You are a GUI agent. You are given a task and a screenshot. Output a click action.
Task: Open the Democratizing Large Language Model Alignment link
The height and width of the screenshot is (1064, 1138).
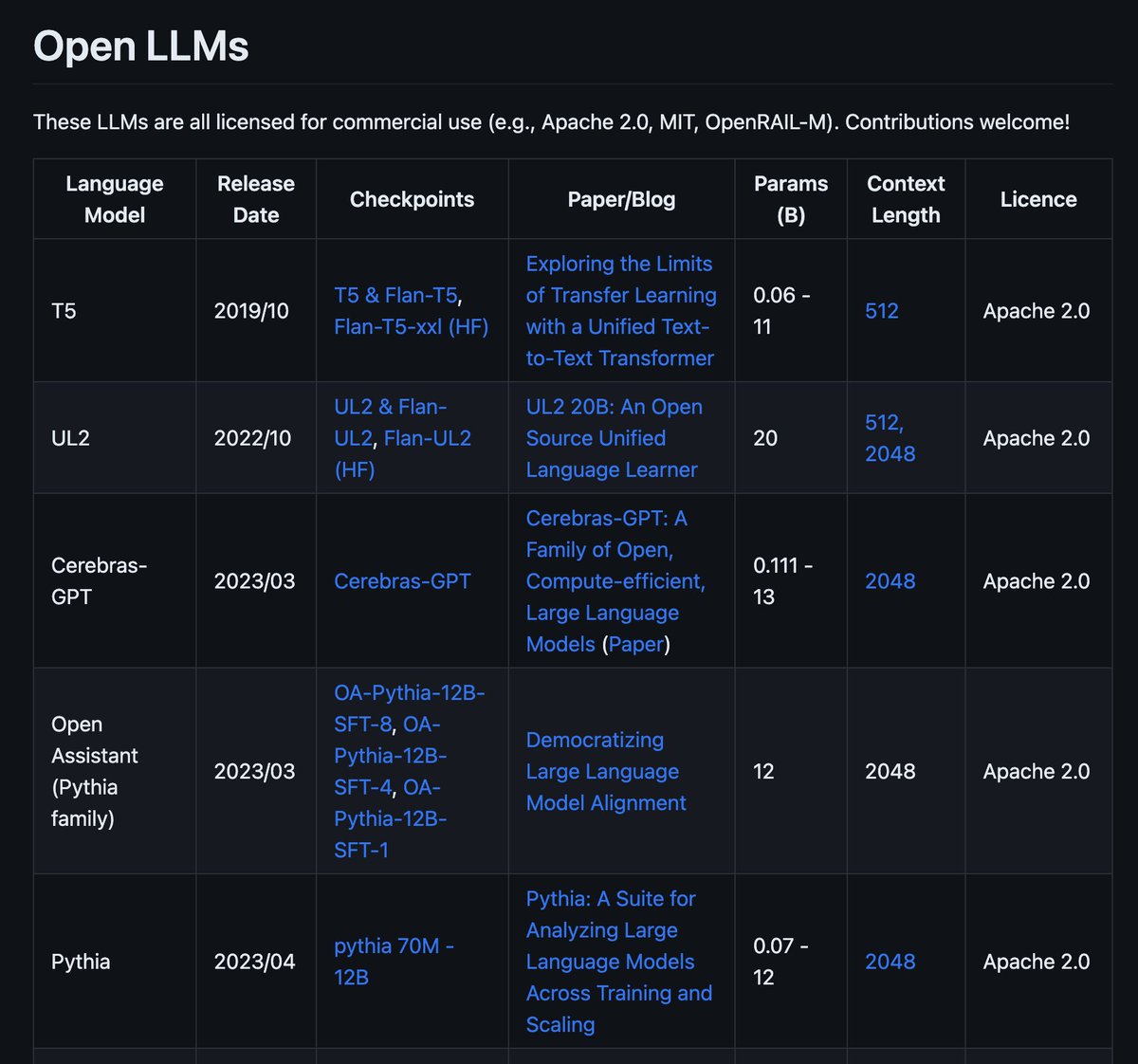pos(606,771)
